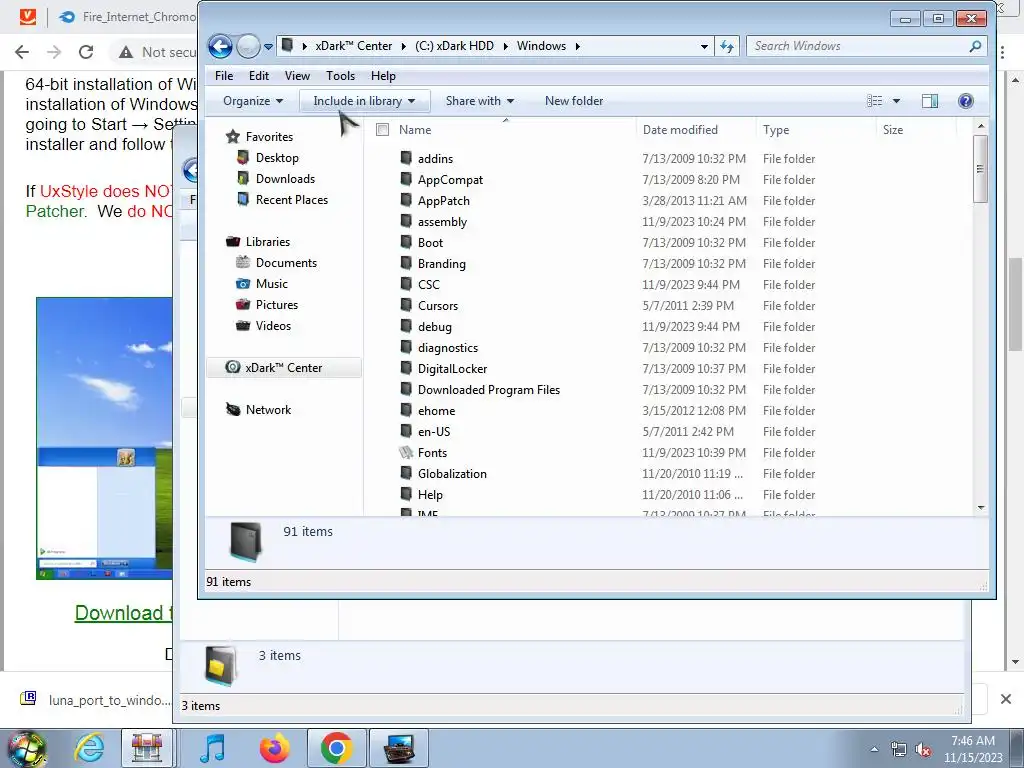This screenshot has height=768, width=1024.
Task: Open the Organize dropdown
Action: [x=253, y=101]
